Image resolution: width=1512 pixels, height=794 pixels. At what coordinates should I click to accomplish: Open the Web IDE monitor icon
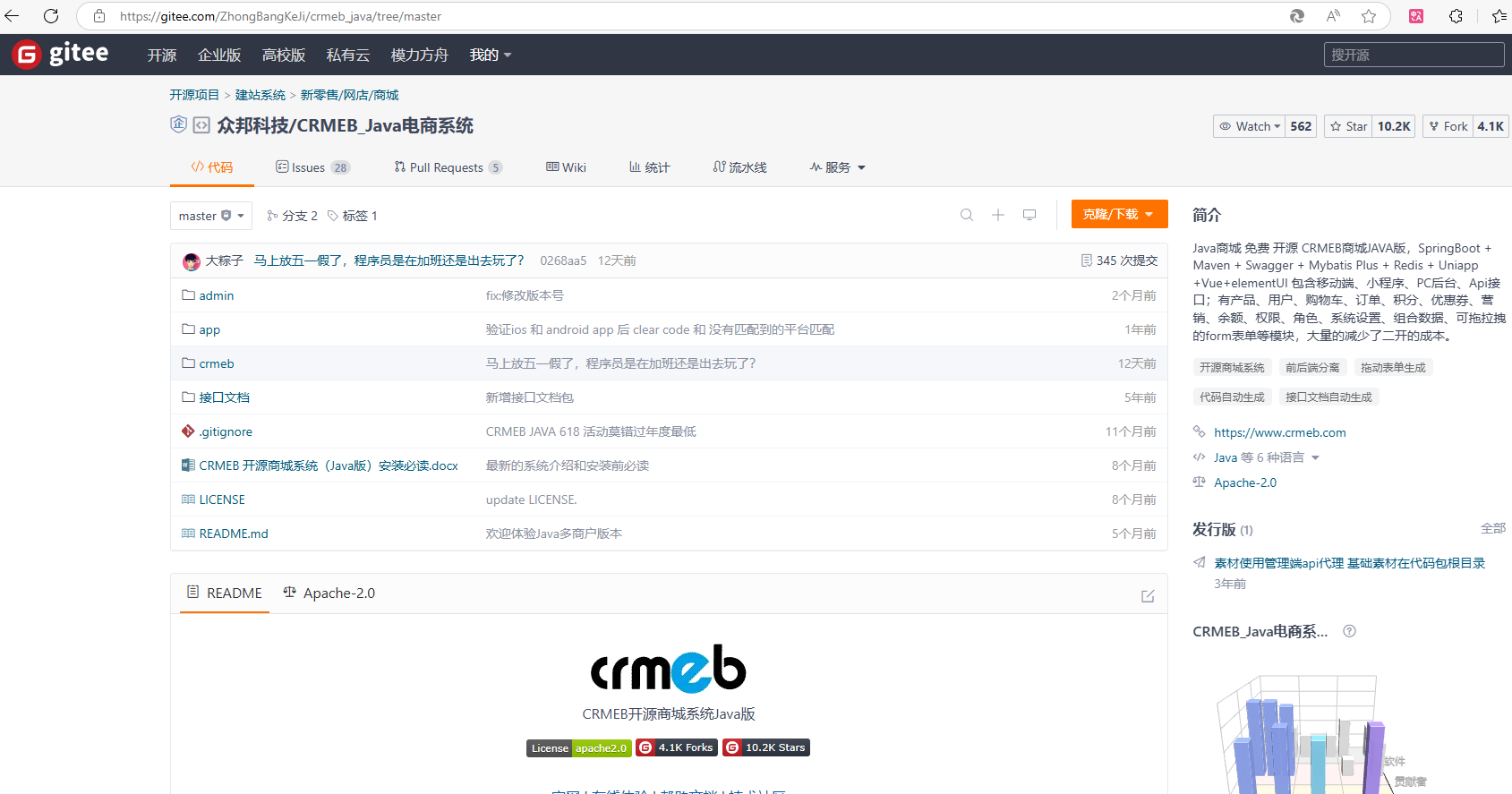point(1029,215)
